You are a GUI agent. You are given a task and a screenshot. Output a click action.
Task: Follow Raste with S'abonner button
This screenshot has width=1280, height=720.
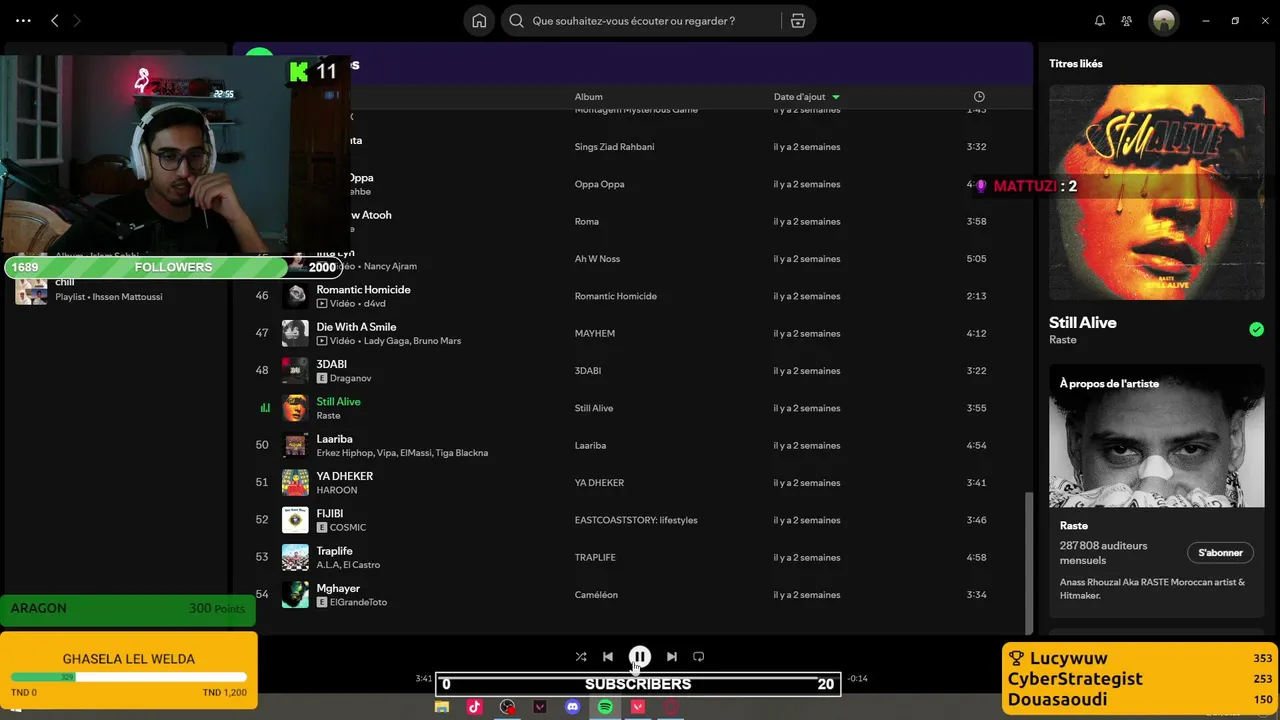pos(1220,553)
